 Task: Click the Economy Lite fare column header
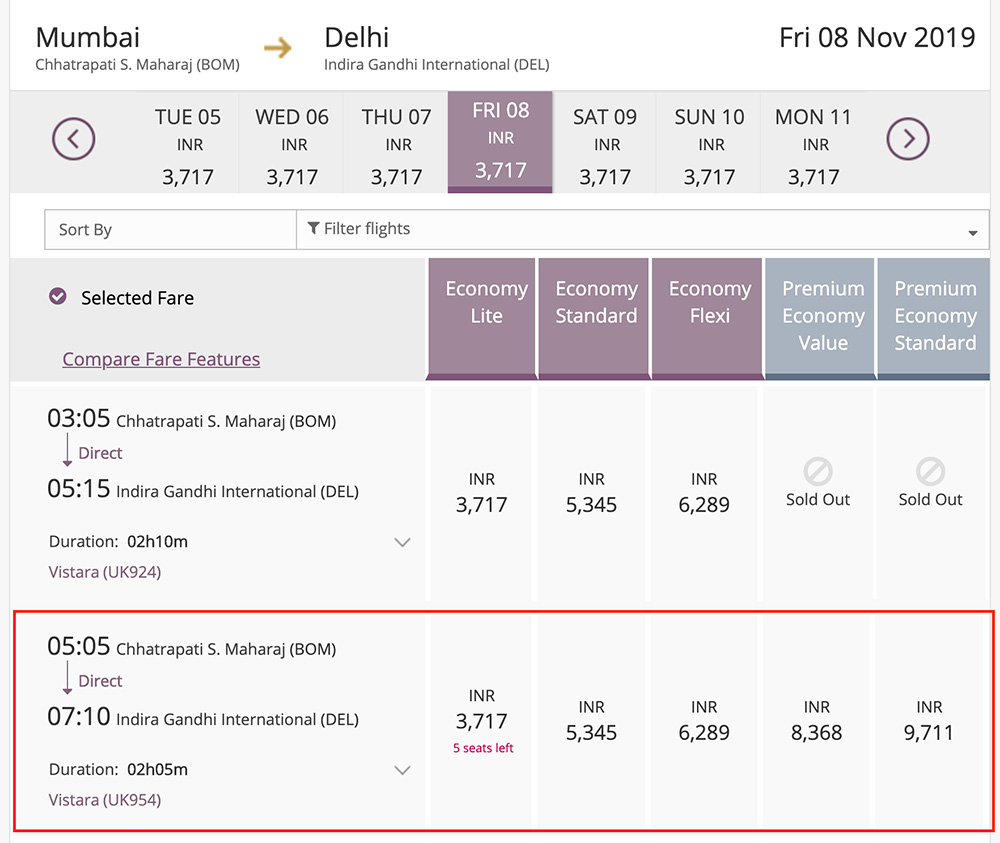(482, 319)
